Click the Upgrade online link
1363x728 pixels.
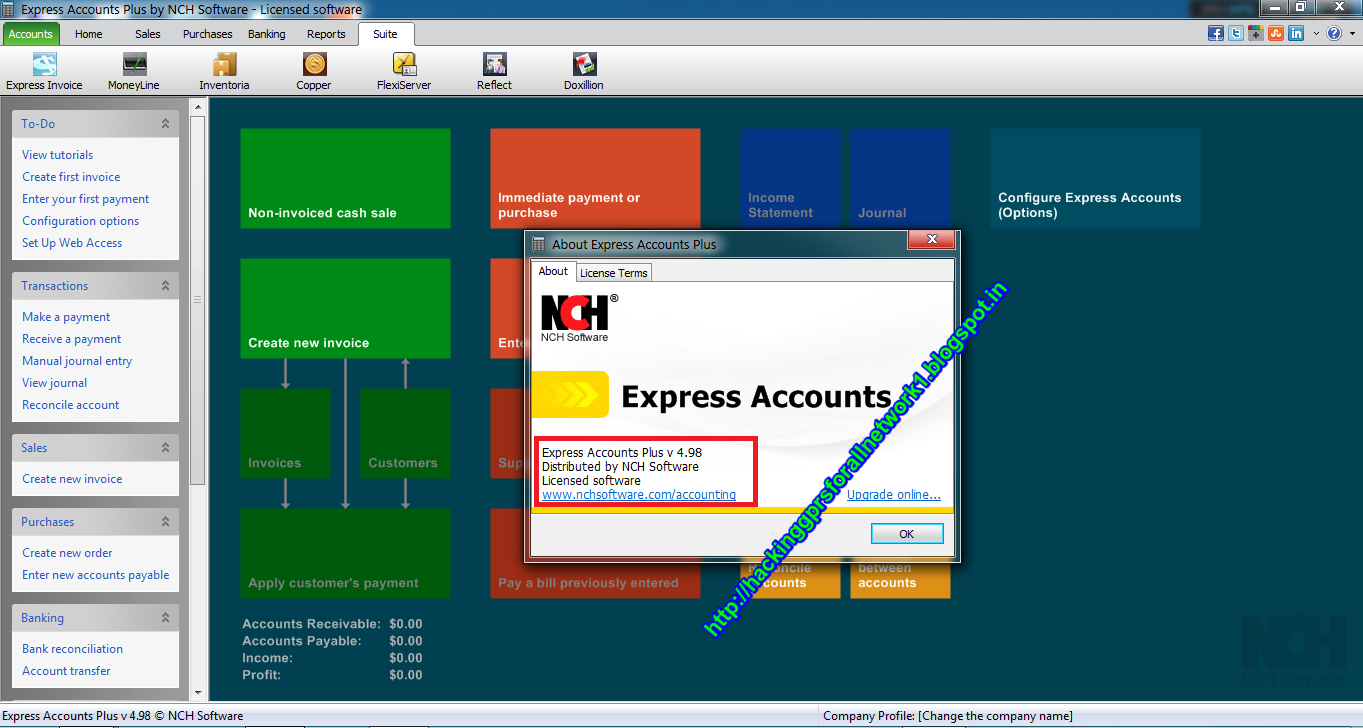click(x=894, y=495)
